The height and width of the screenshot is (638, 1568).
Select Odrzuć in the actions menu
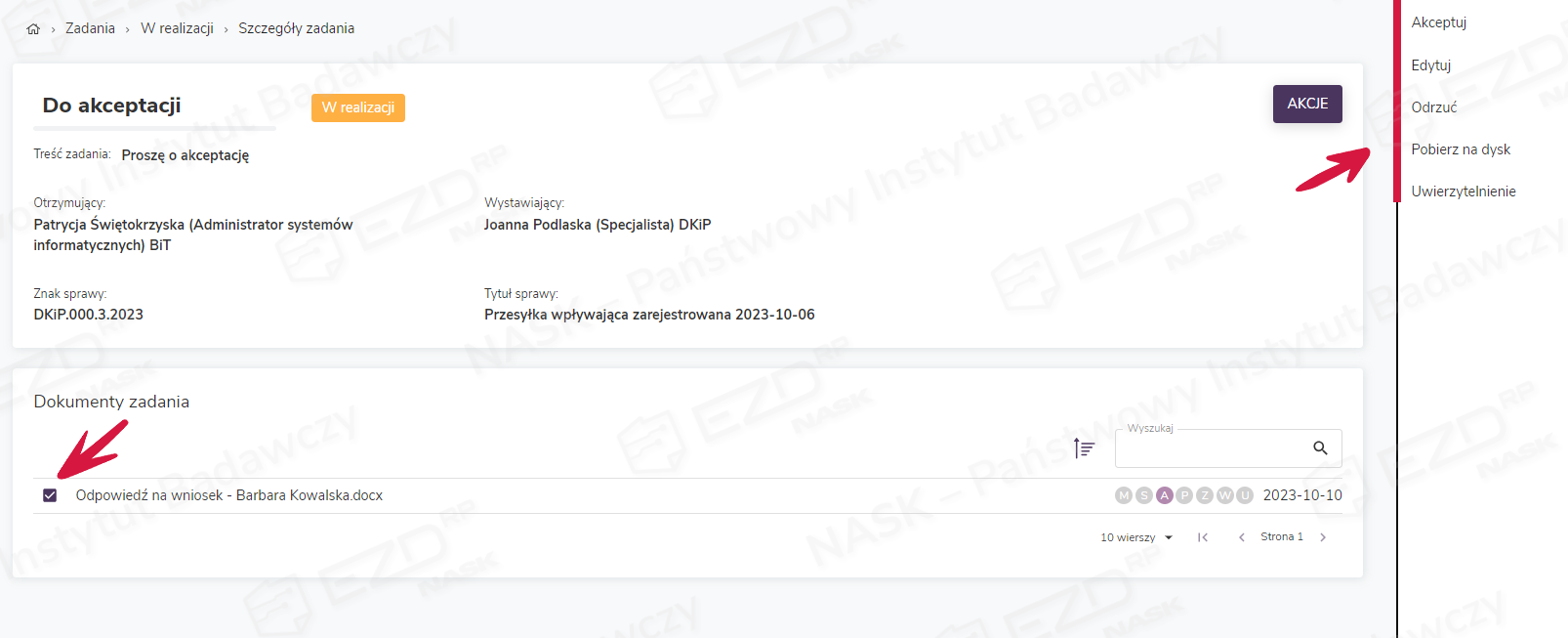1433,107
